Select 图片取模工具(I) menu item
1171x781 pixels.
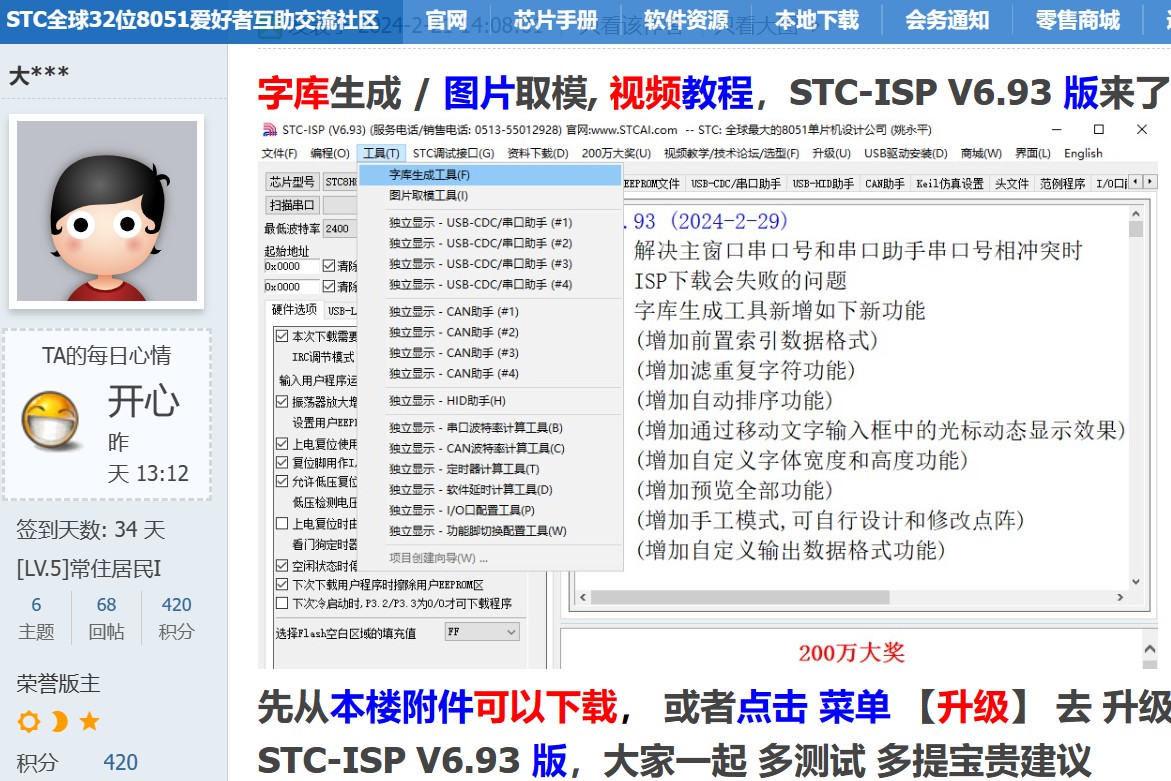pyautogui.click(x=490, y=196)
